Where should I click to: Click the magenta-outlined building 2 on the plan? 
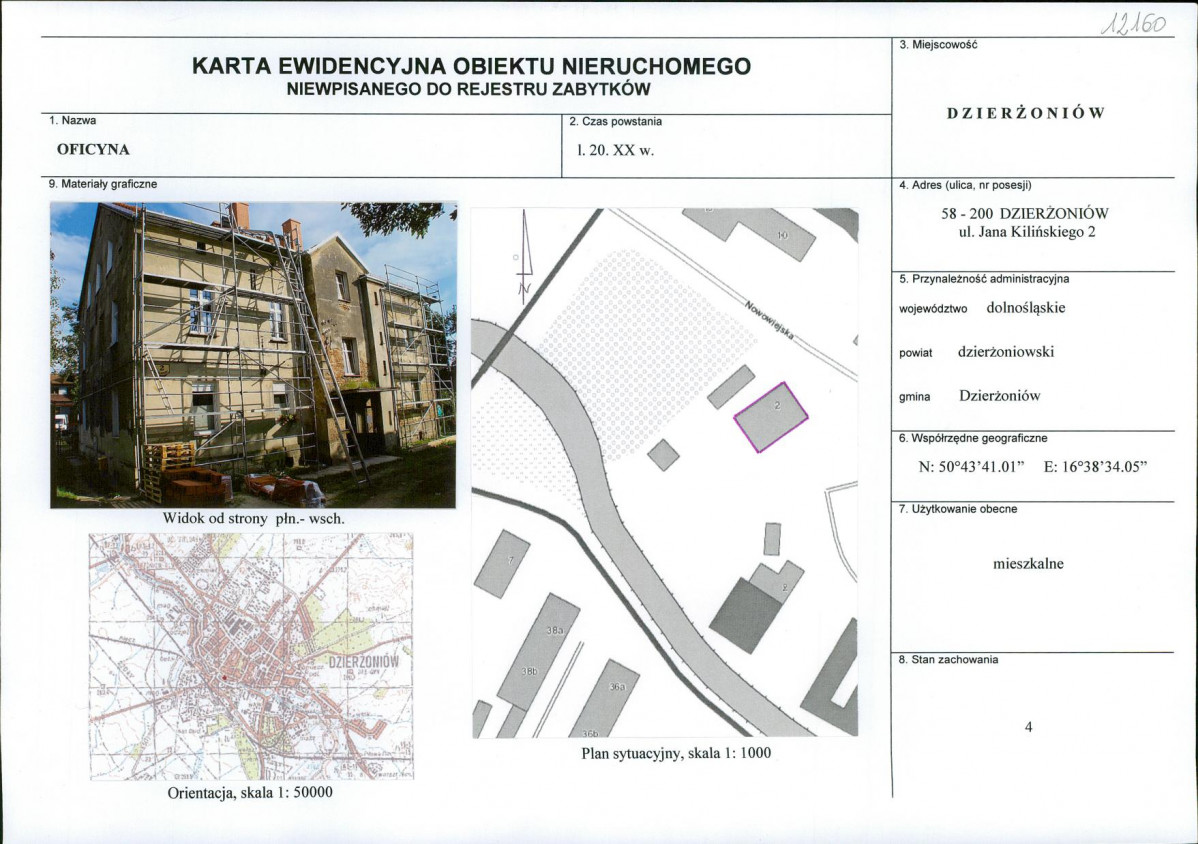[771, 417]
